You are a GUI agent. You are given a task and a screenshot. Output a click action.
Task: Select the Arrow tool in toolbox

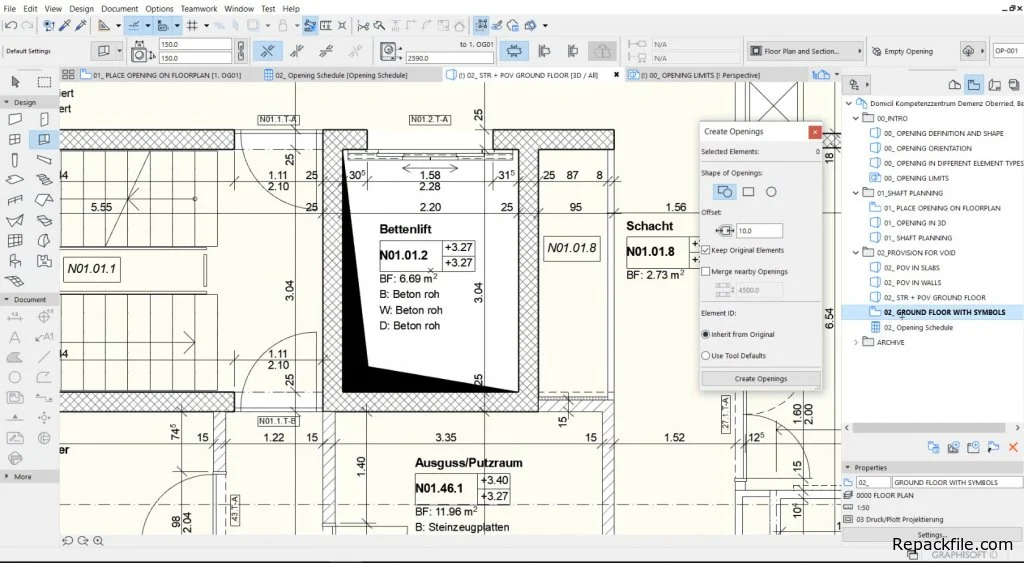(x=15, y=82)
